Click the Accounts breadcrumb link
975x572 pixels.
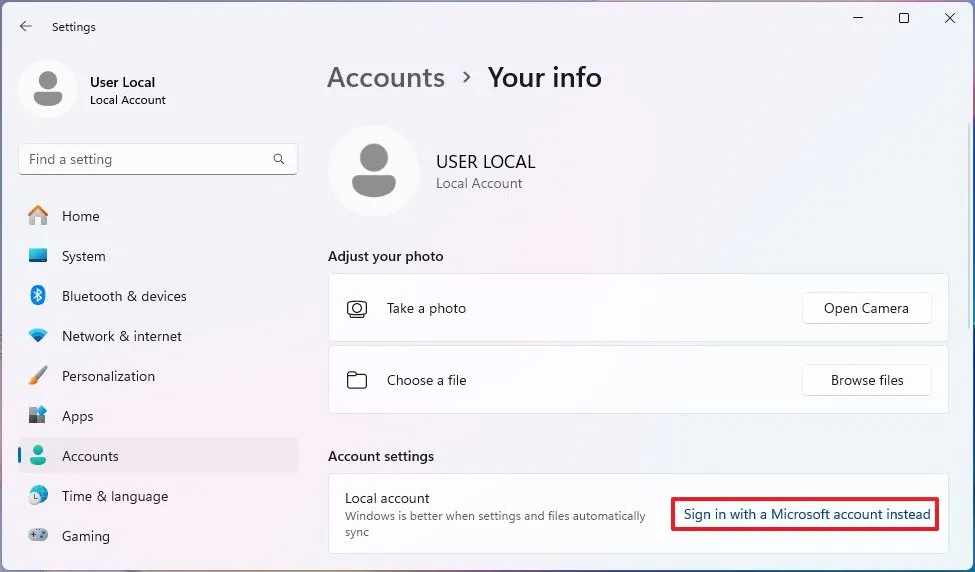pos(386,78)
